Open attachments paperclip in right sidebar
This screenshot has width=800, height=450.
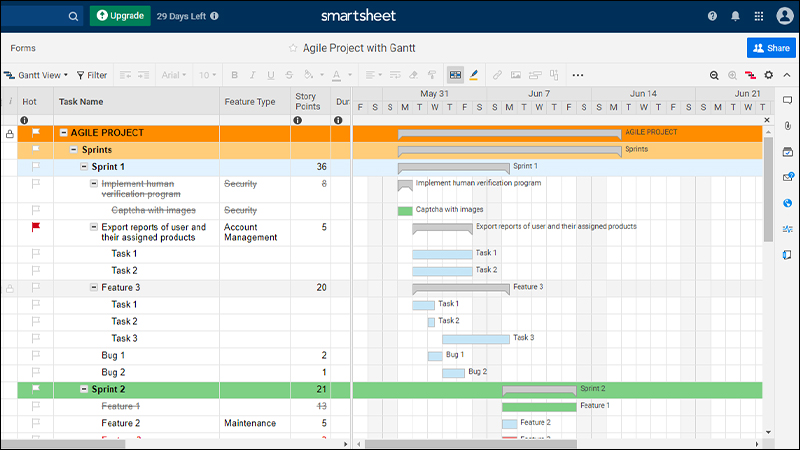[788, 126]
